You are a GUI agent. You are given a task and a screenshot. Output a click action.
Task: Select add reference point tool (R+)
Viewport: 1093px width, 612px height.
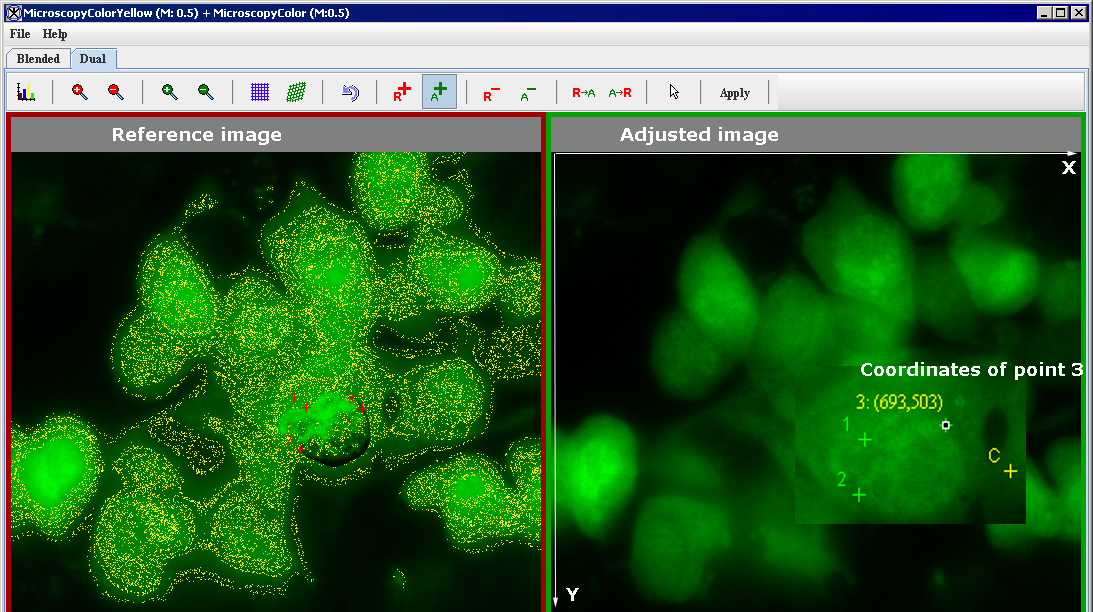tap(402, 92)
